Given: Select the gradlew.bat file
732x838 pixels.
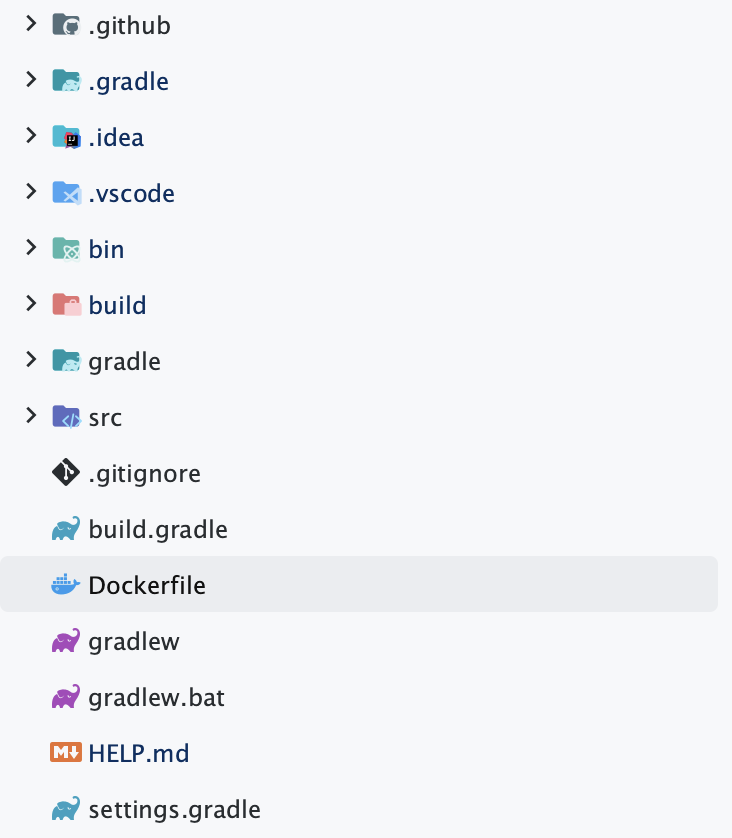Looking at the screenshot, I should [x=155, y=696].
